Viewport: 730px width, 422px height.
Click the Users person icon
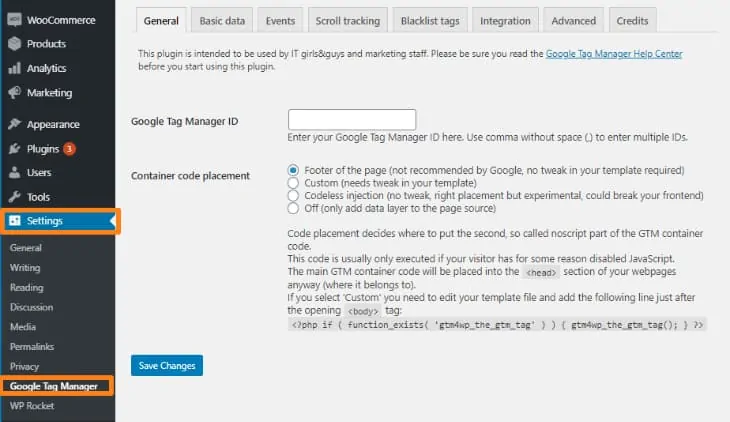tap(14, 173)
